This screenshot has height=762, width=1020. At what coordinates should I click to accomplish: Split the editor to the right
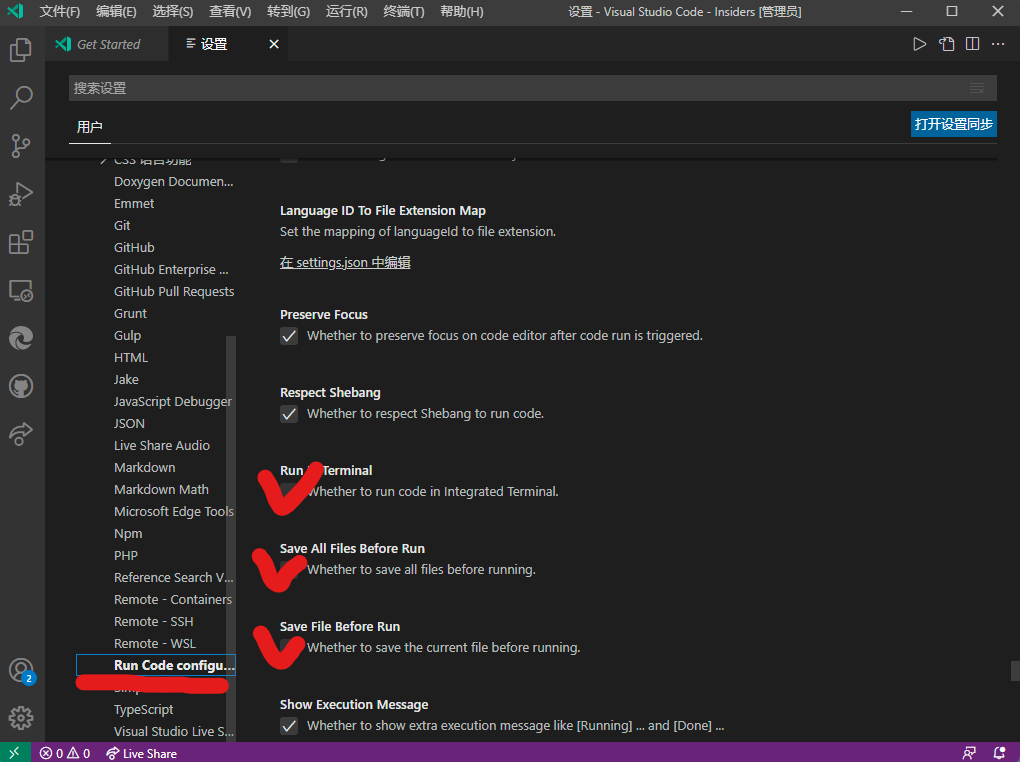(x=973, y=44)
